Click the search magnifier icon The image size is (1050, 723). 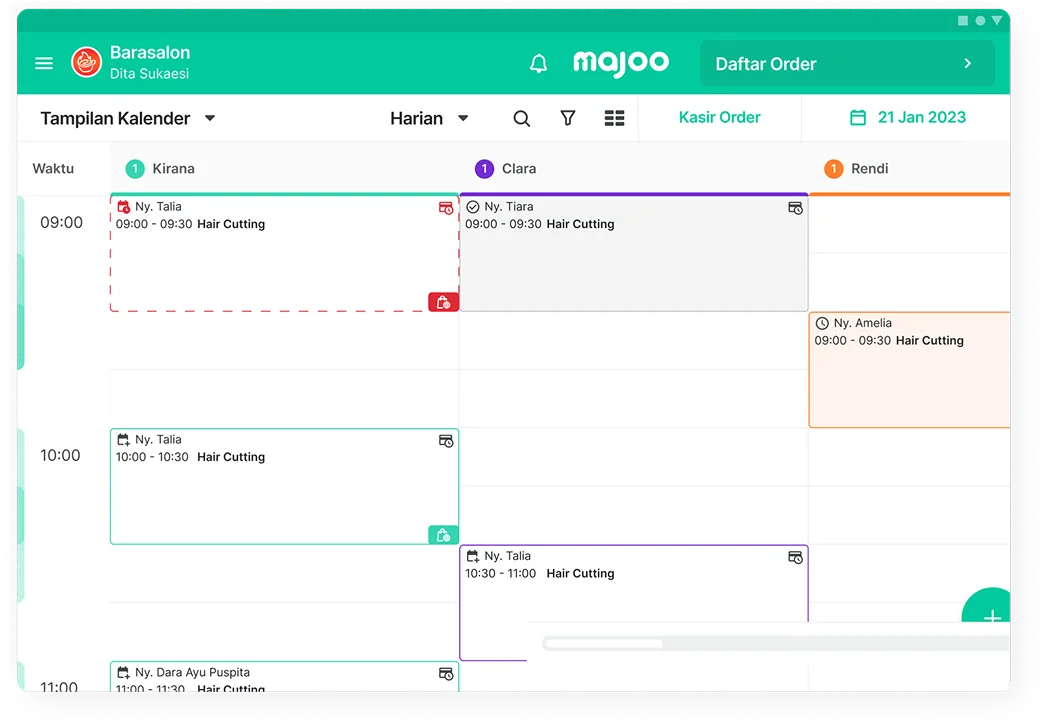point(521,118)
